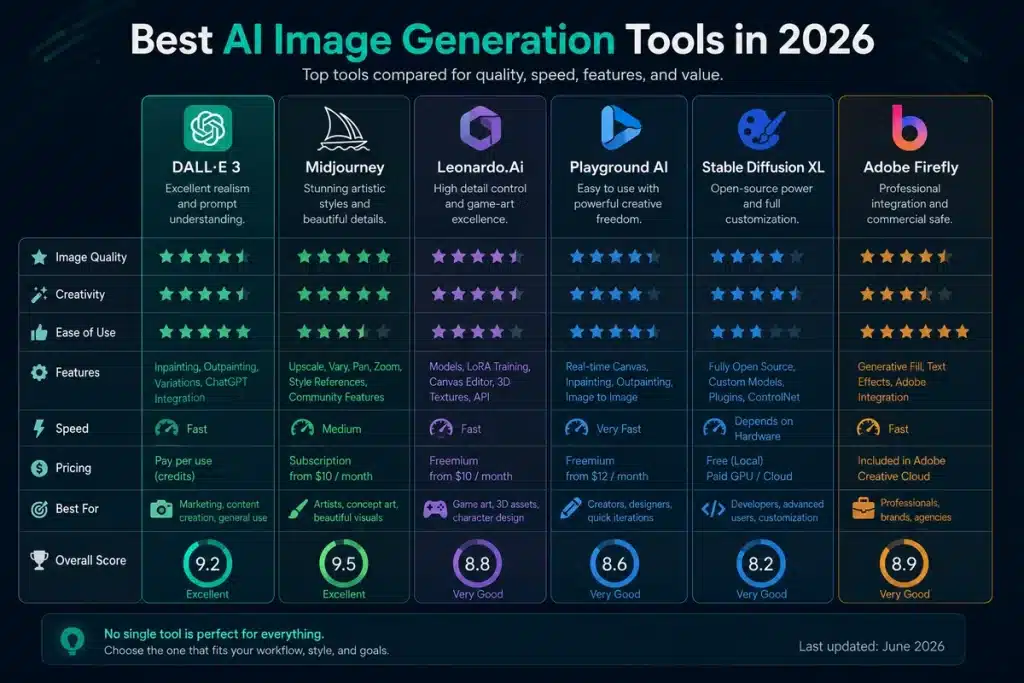The height and width of the screenshot is (683, 1024).
Task: Click Stable Diffusion XL's Ease of Use stars
Action: pos(756,332)
